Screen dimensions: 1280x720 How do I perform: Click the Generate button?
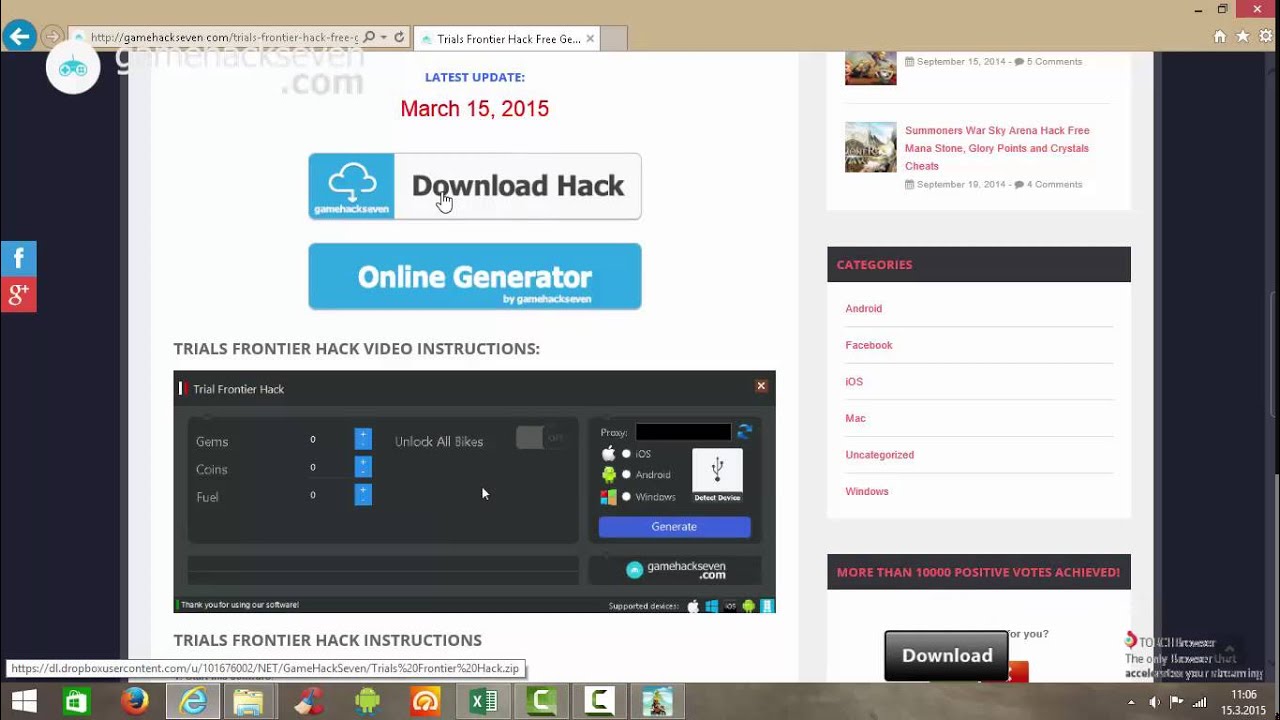tap(674, 527)
